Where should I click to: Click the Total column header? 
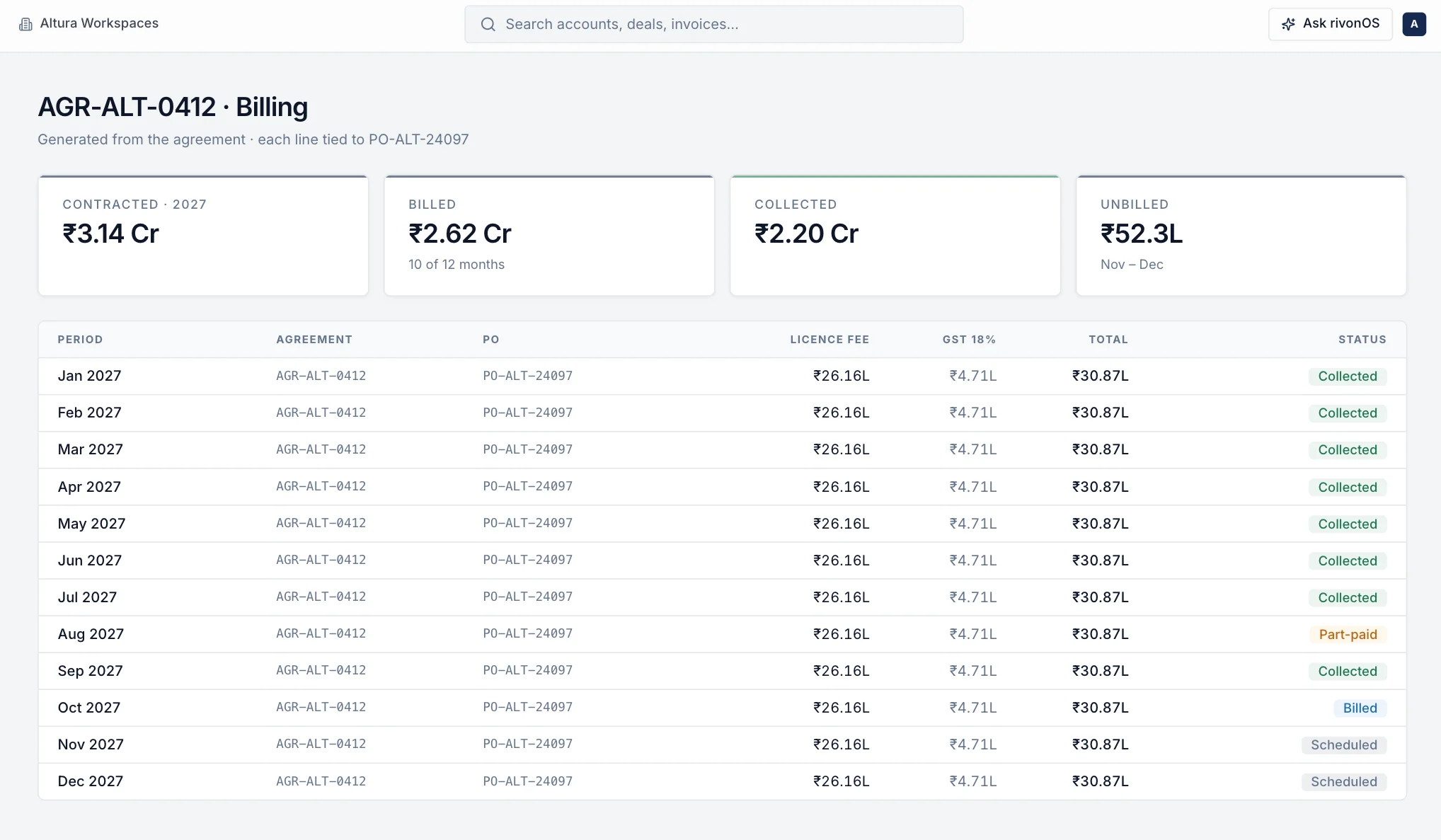[1108, 340]
